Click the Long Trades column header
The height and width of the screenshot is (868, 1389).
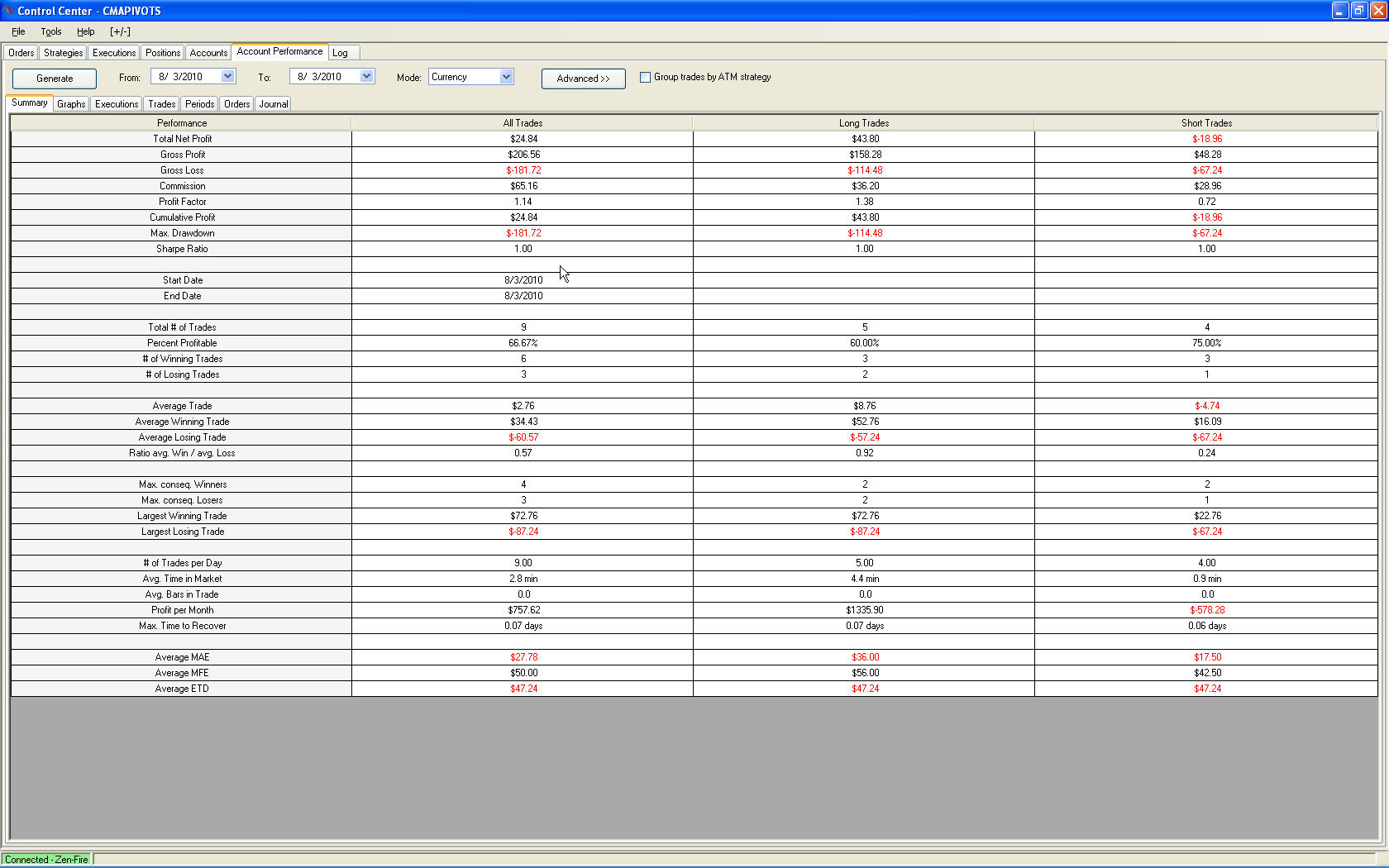(x=864, y=123)
